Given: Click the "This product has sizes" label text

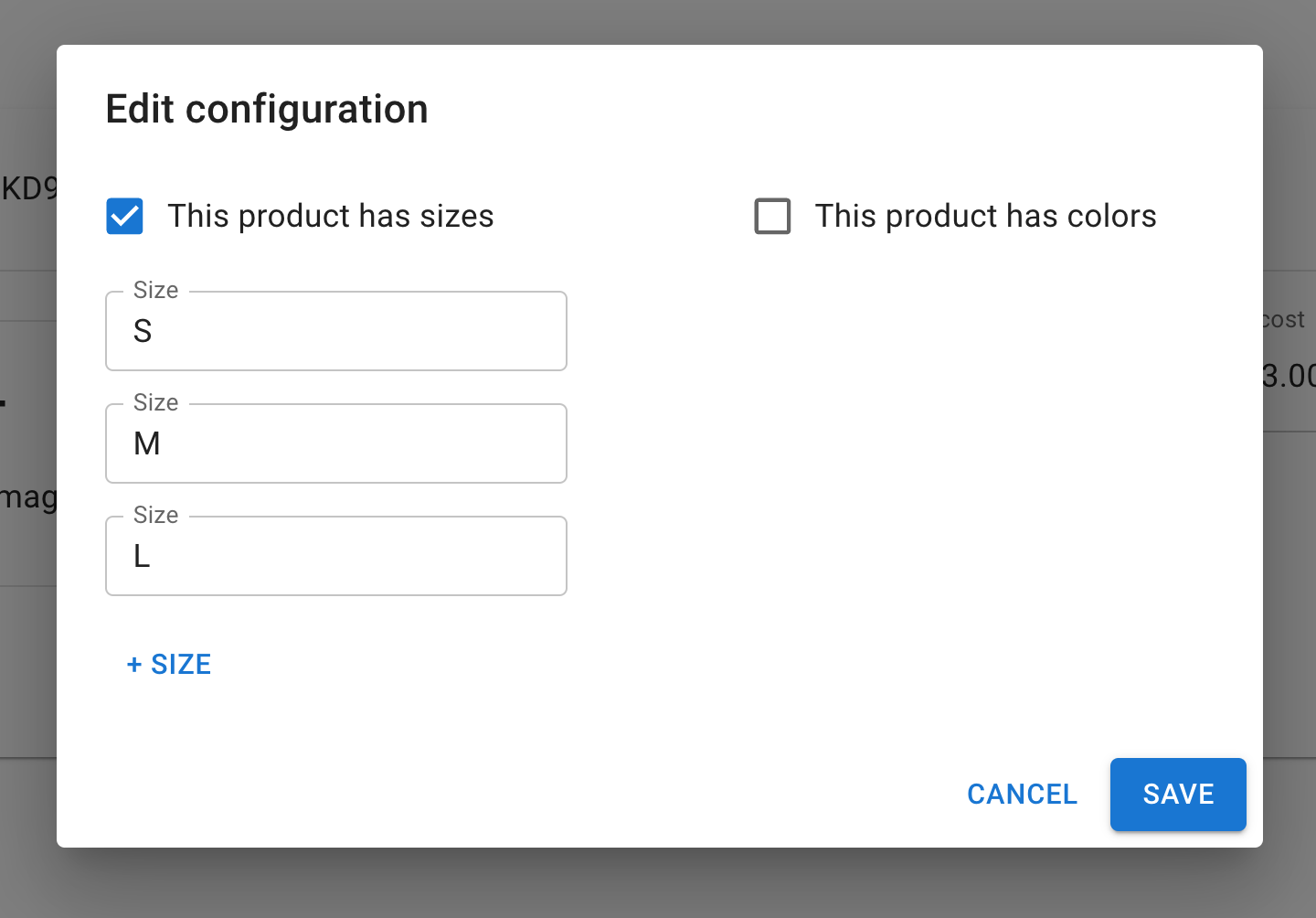Looking at the screenshot, I should tap(330, 217).
